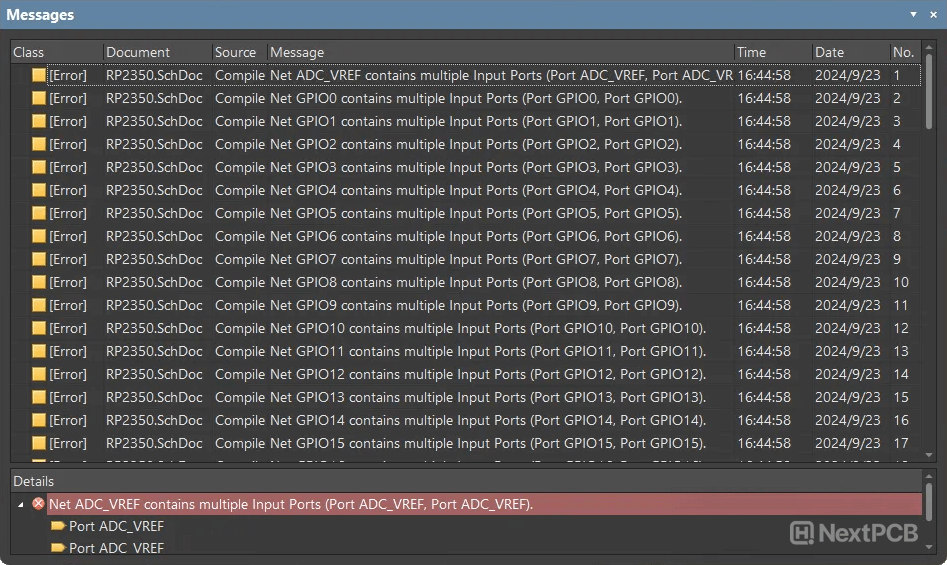Click the red error icon in Details
Image resolution: width=947 pixels, height=565 pixels.
click(38, 504)
